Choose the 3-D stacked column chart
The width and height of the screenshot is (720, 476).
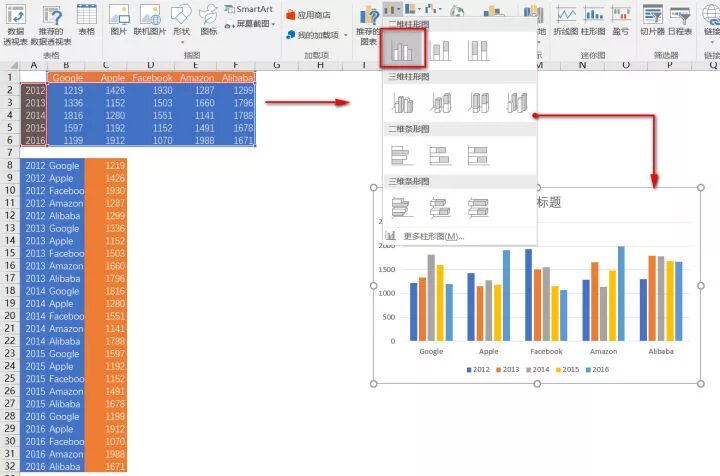tap(440, 103)
